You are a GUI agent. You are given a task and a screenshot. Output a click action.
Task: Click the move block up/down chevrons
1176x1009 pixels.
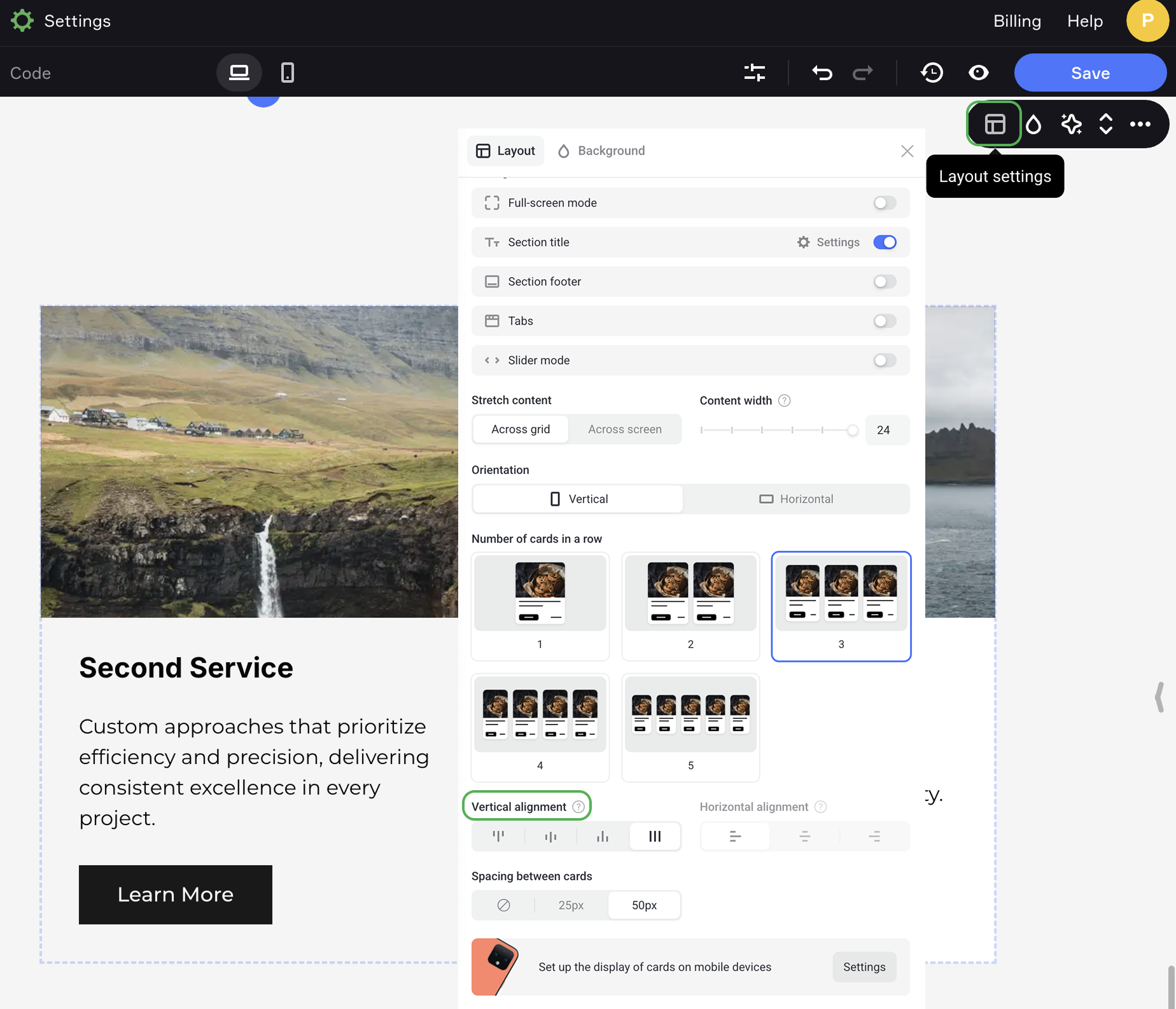(1106, 124)
